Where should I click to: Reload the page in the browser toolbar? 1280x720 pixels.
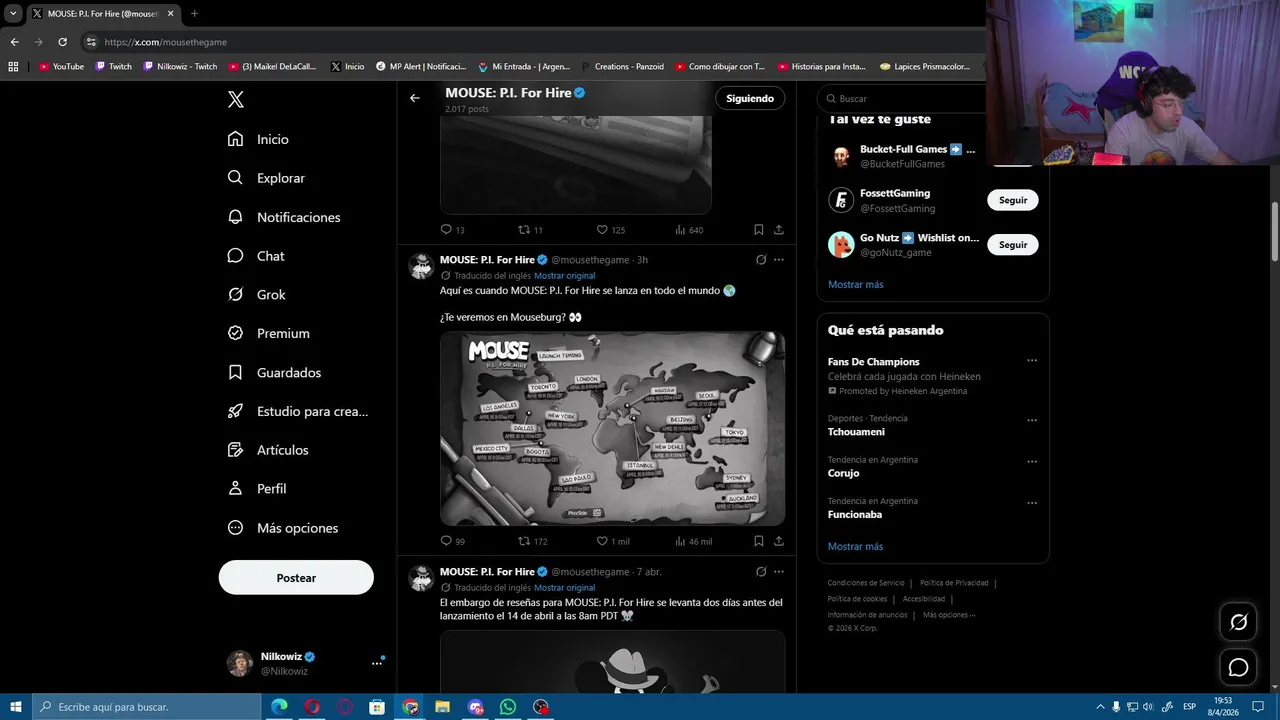(62, 42)
